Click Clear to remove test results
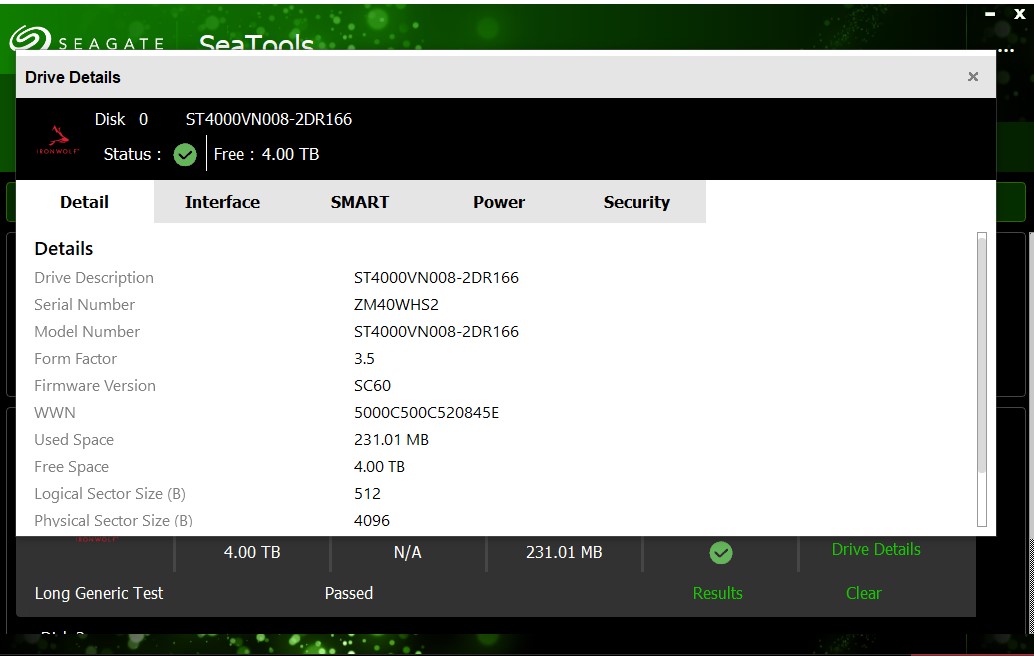The width and height of the screenshot is (1034, 656). tap(863, 593)
